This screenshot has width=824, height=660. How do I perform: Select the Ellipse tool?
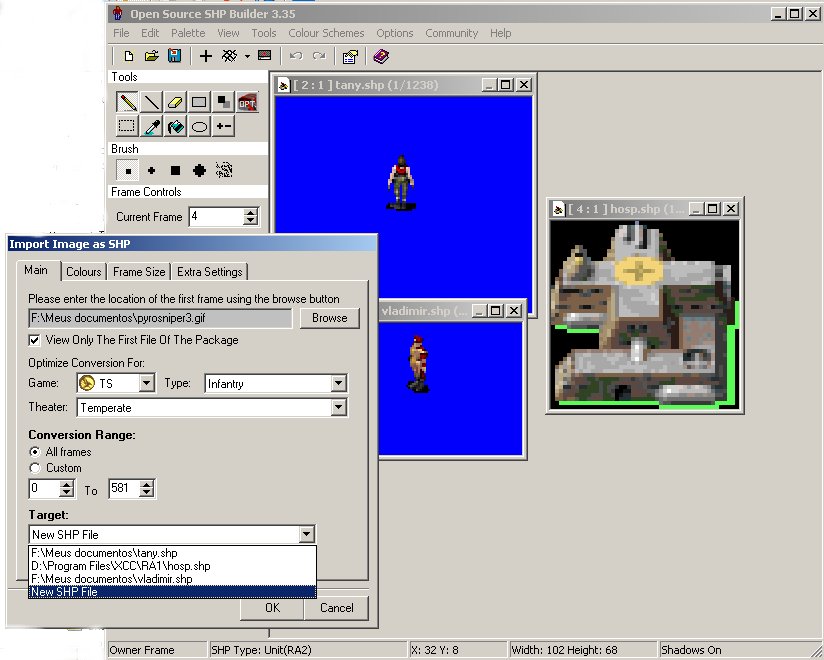[x=199, y=126]
